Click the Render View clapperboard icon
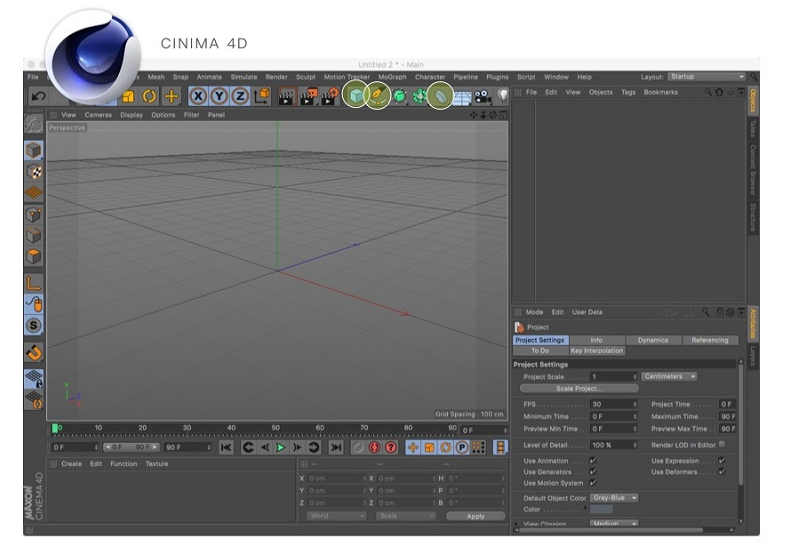 coord(287,96)
